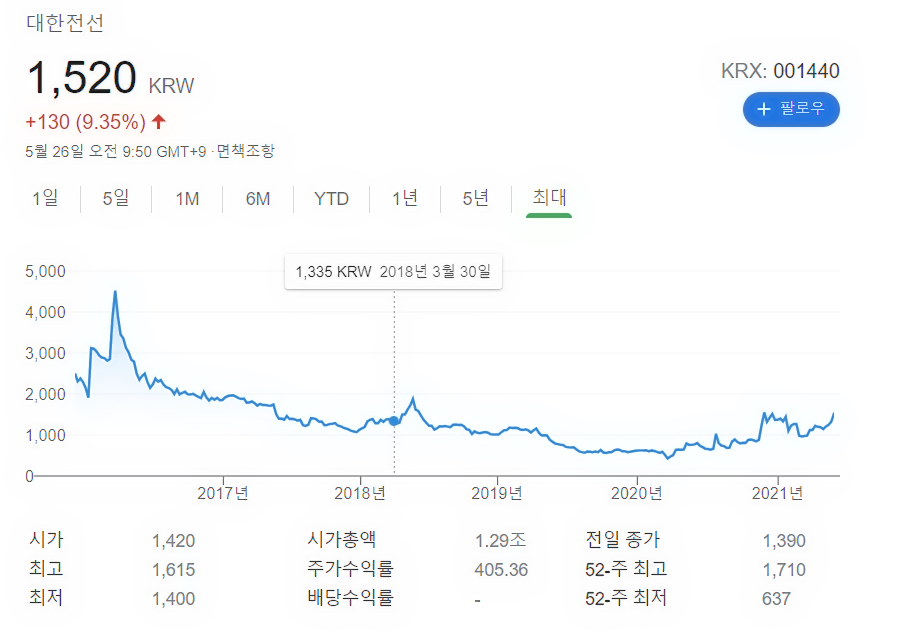Select the 1일 range tab
Viewport: 909px width, 637px height.
click(x=45, y=198)
